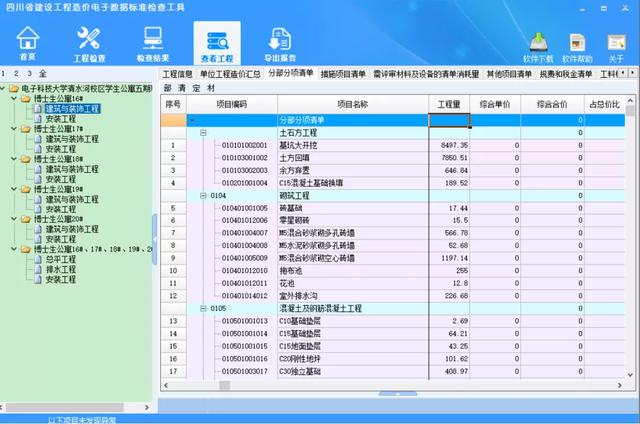This screenshot has width=640, height=424.
Task: Switch to the 措施项目清单 tab
Action: point(343,74)
